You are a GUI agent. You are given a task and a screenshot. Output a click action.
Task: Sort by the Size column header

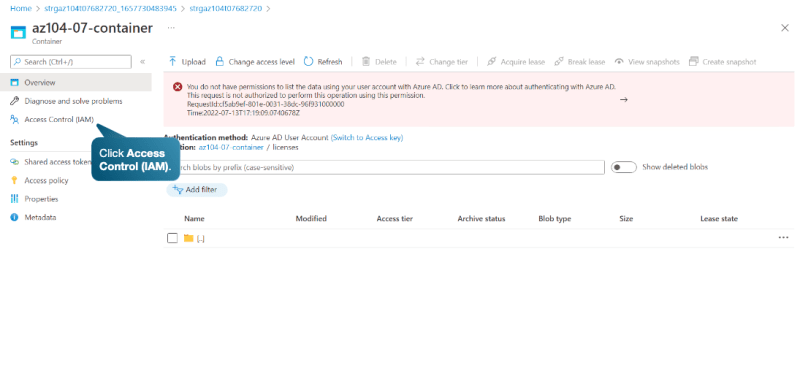pyautogui.click(x=626, y=218)
